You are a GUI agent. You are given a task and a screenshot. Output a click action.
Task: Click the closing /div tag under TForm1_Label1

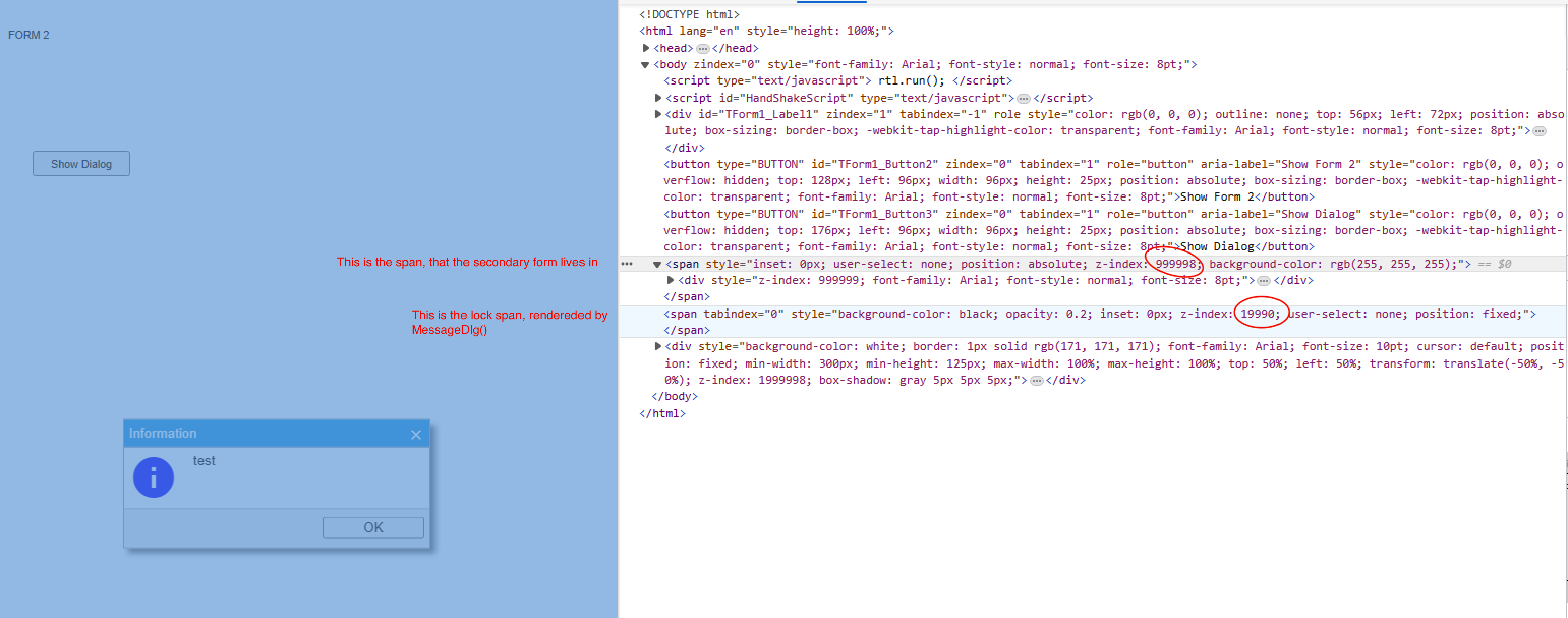(684, 147)
